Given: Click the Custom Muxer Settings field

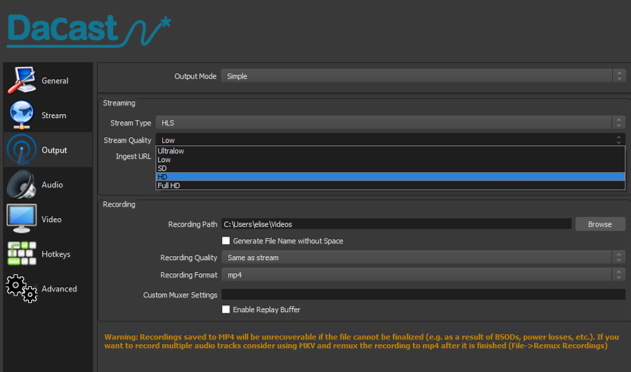Looking at the screenshot, I should [x=423, y=294].
